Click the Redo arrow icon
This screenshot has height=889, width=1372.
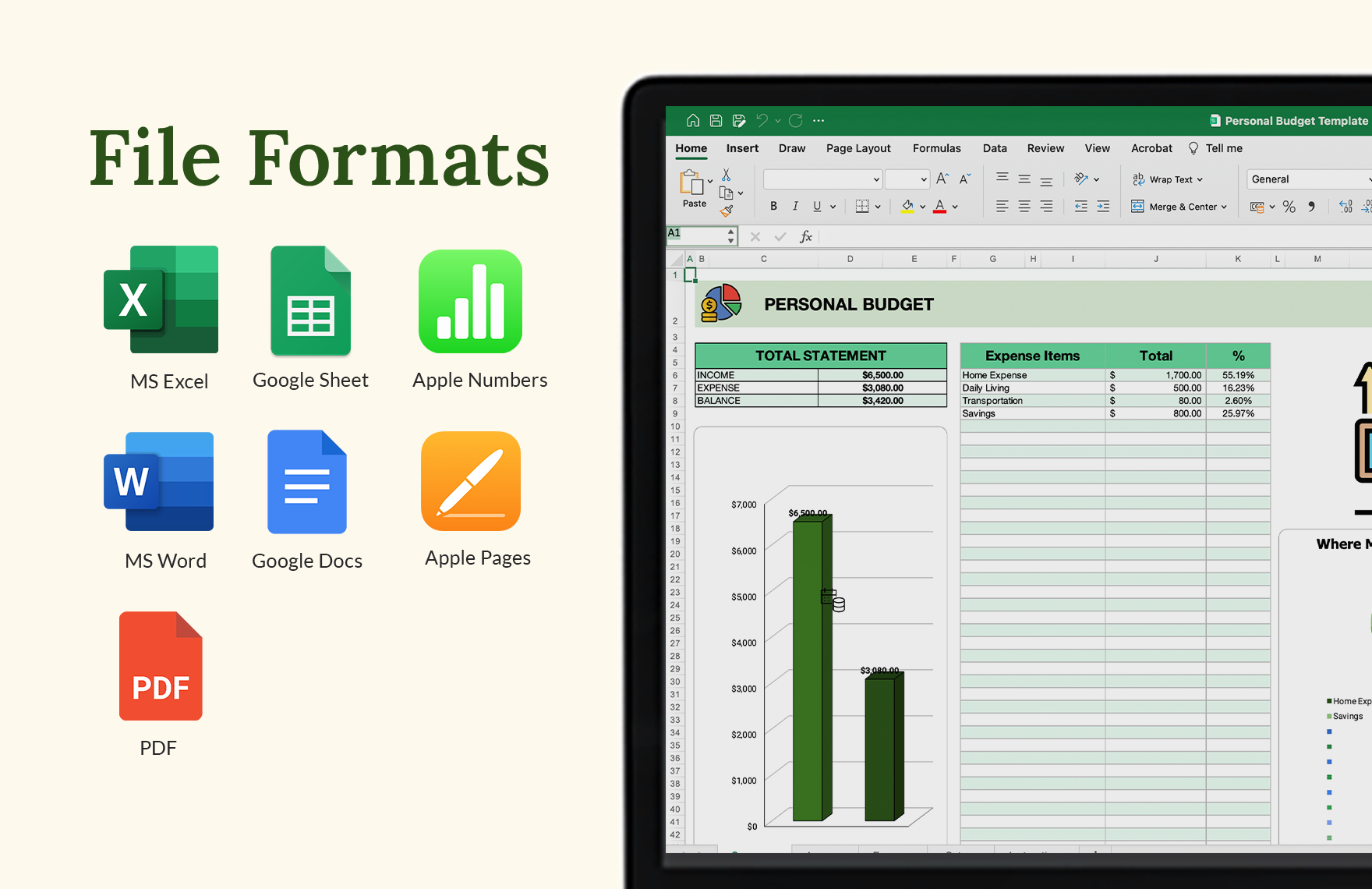pyautogui.click(x=795, y=120)
